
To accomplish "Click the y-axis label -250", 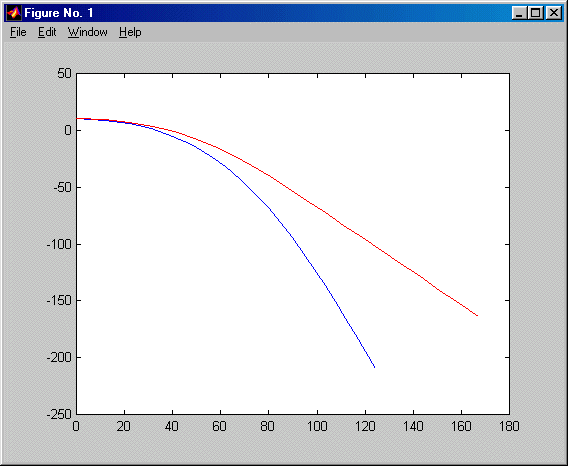I will pos(59,414).
